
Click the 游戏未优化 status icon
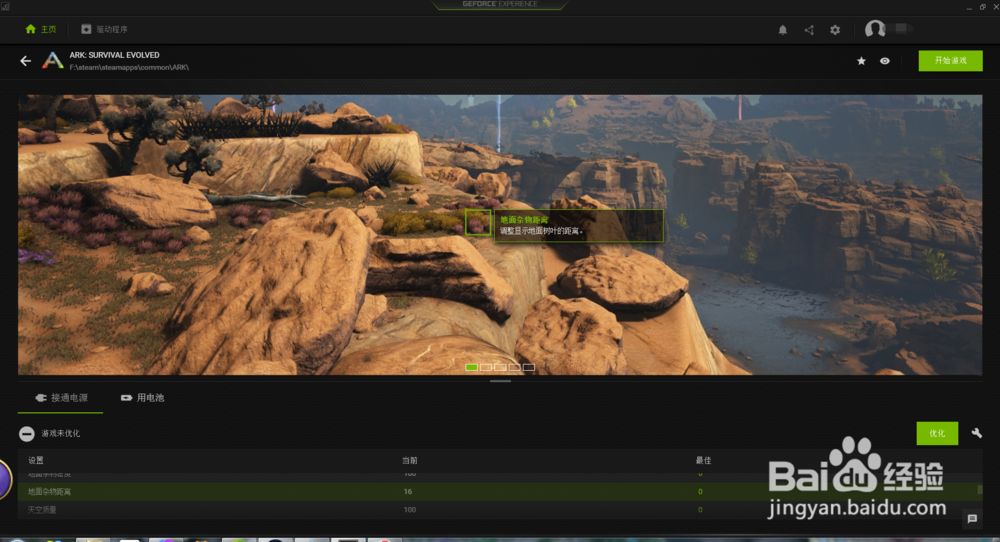[x=27, y=434]
